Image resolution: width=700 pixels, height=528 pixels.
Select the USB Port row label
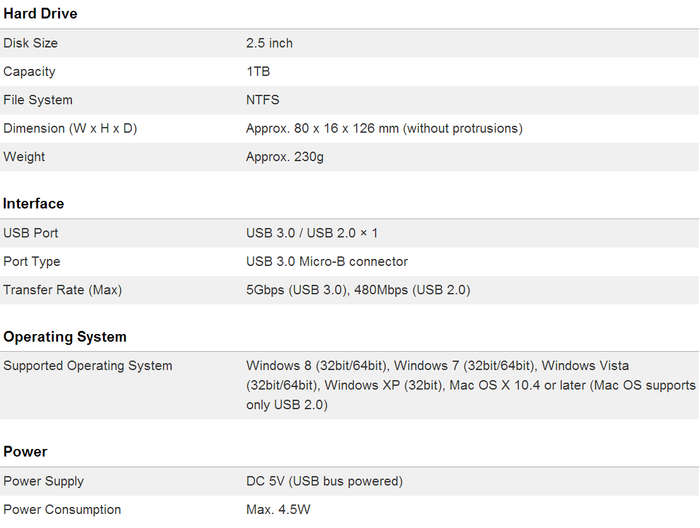tap(31, 233)
